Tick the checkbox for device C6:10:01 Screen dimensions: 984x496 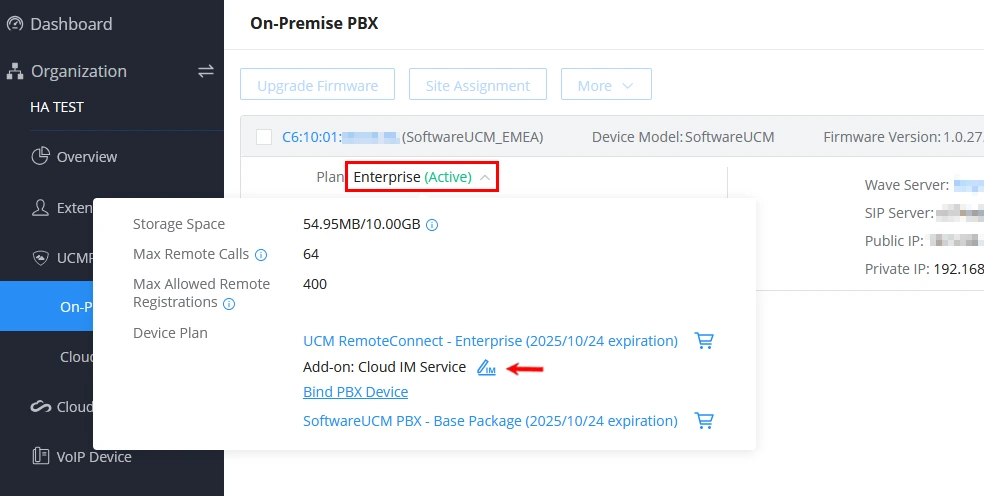pyautogui.click(x=264, y=137)
